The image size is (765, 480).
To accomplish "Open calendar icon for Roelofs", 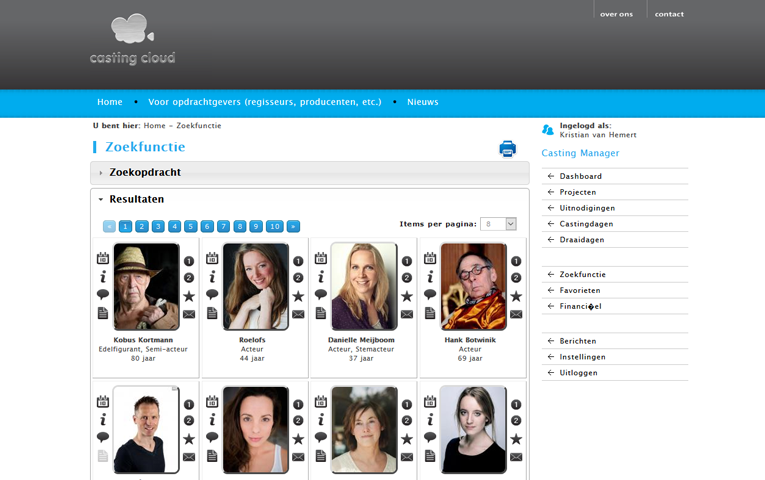I will tap(212, 258).
